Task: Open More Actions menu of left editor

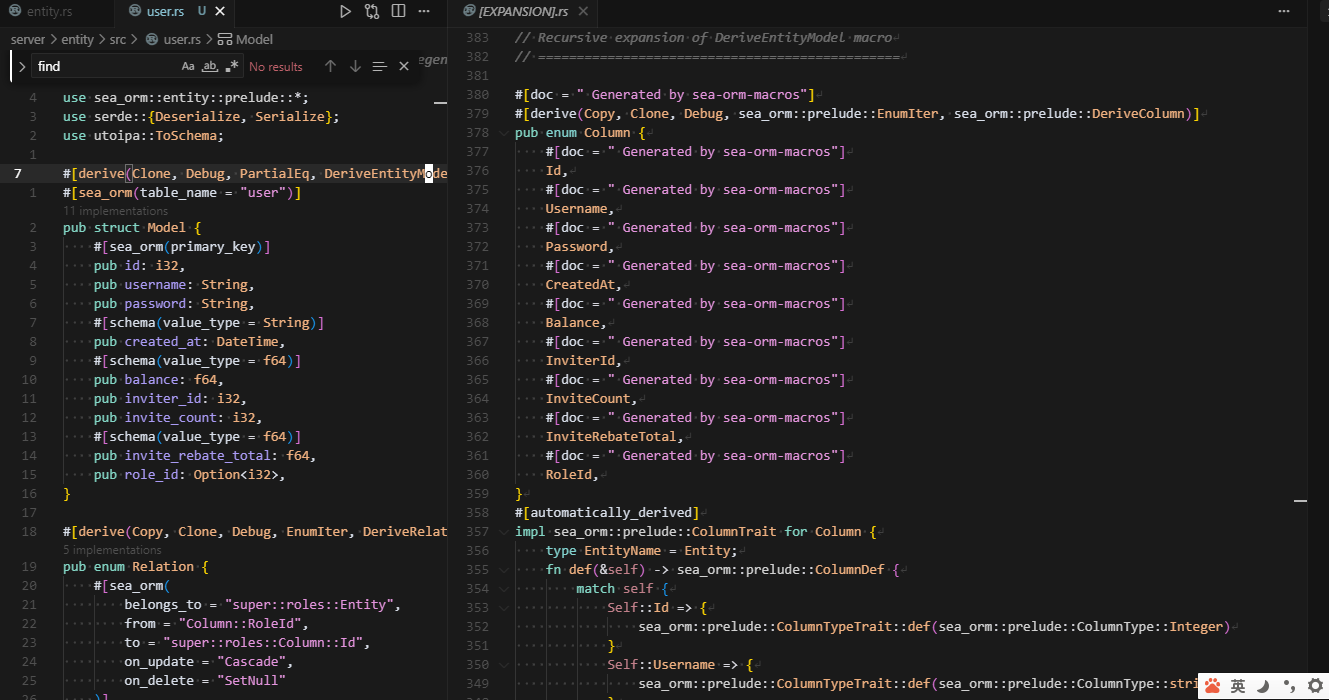Action: (425, 12)
